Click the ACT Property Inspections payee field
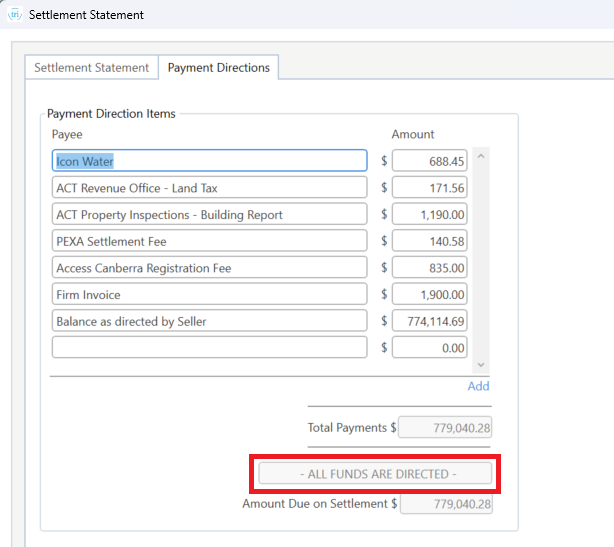This screenshot has height=547, width=614. 209,215
